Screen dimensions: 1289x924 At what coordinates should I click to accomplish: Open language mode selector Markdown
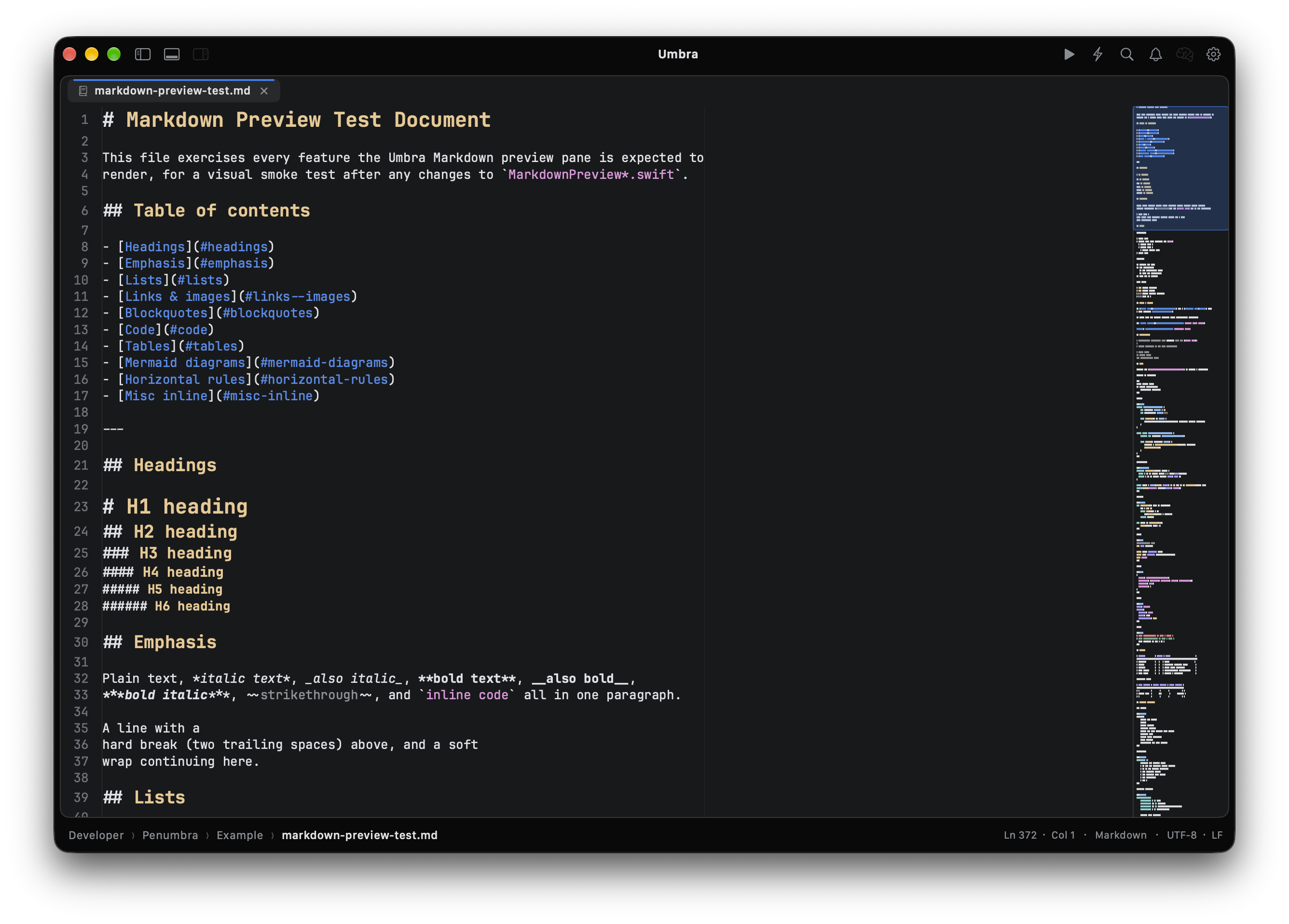coord(1120,835)
